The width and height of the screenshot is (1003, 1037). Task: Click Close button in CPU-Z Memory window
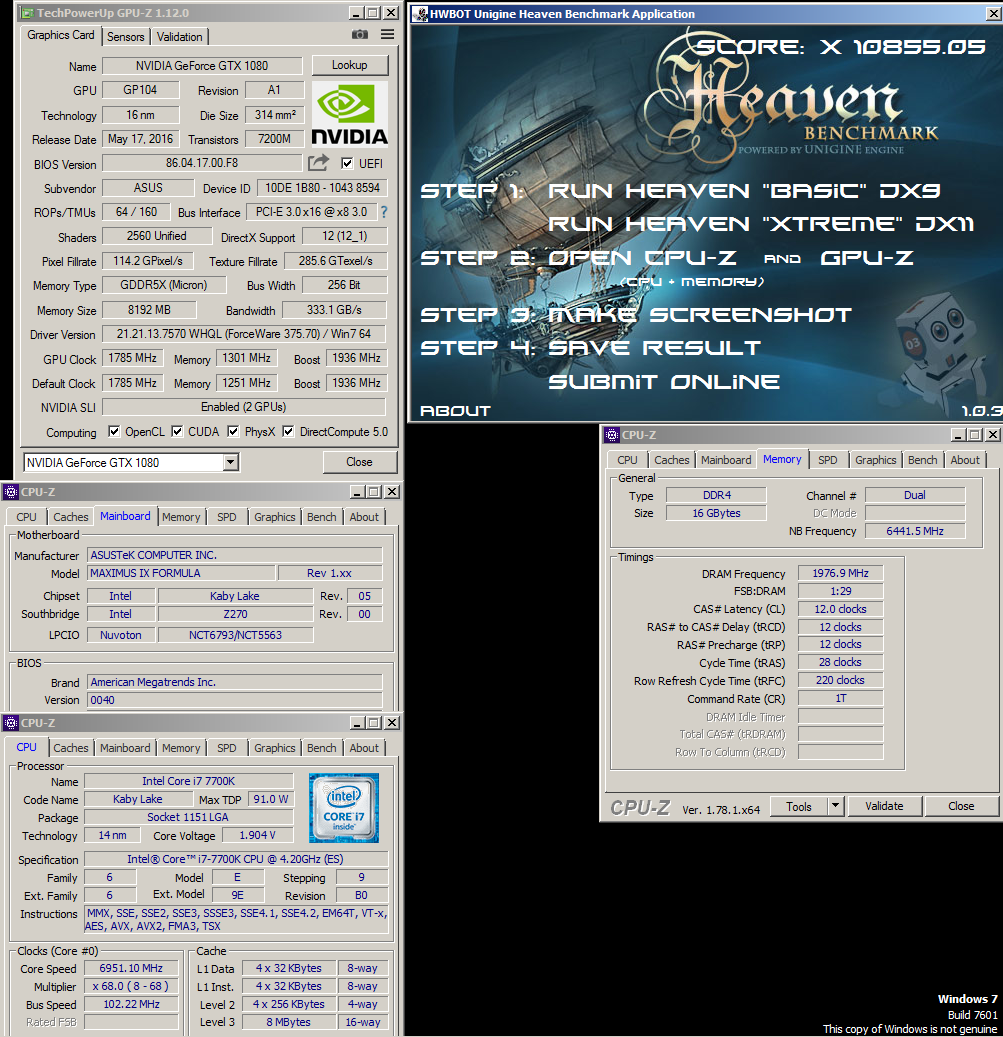(x=961, y=806)
